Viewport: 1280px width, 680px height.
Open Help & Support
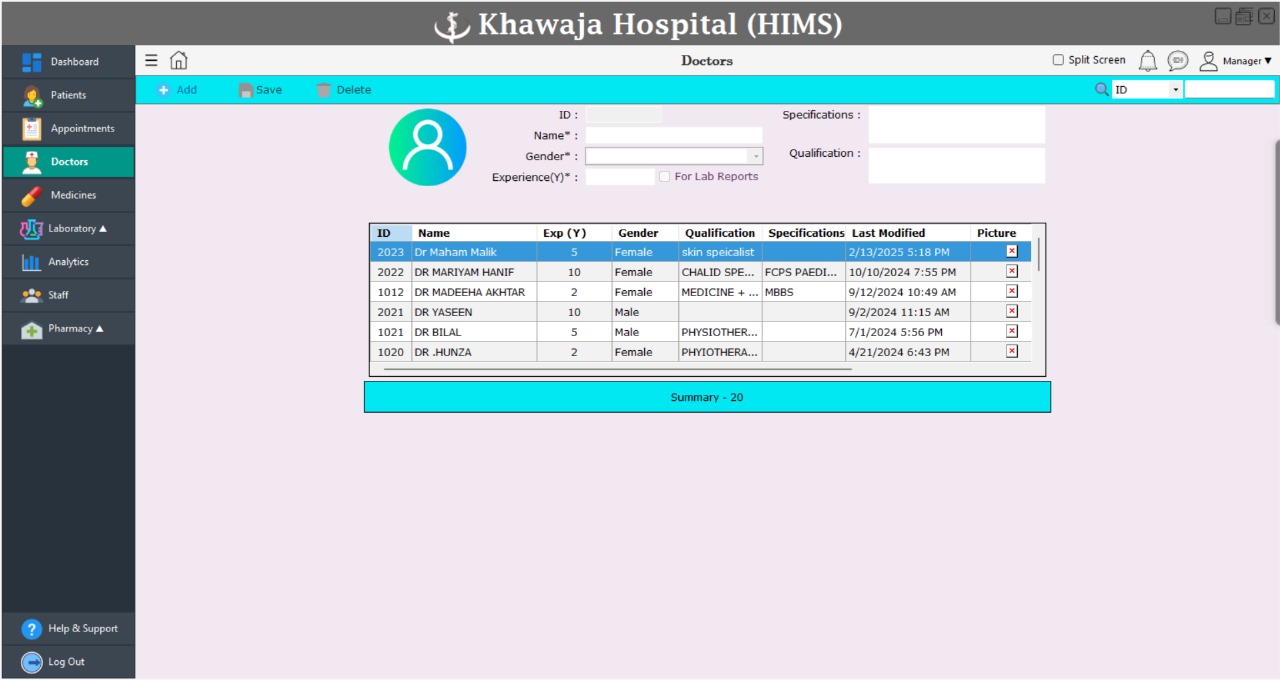tap(68, 629)
